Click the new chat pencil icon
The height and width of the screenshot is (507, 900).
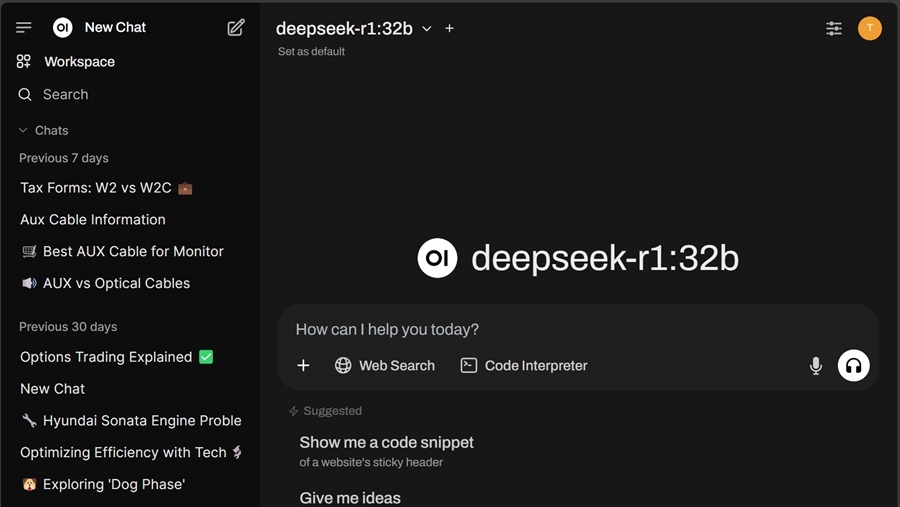236,27
